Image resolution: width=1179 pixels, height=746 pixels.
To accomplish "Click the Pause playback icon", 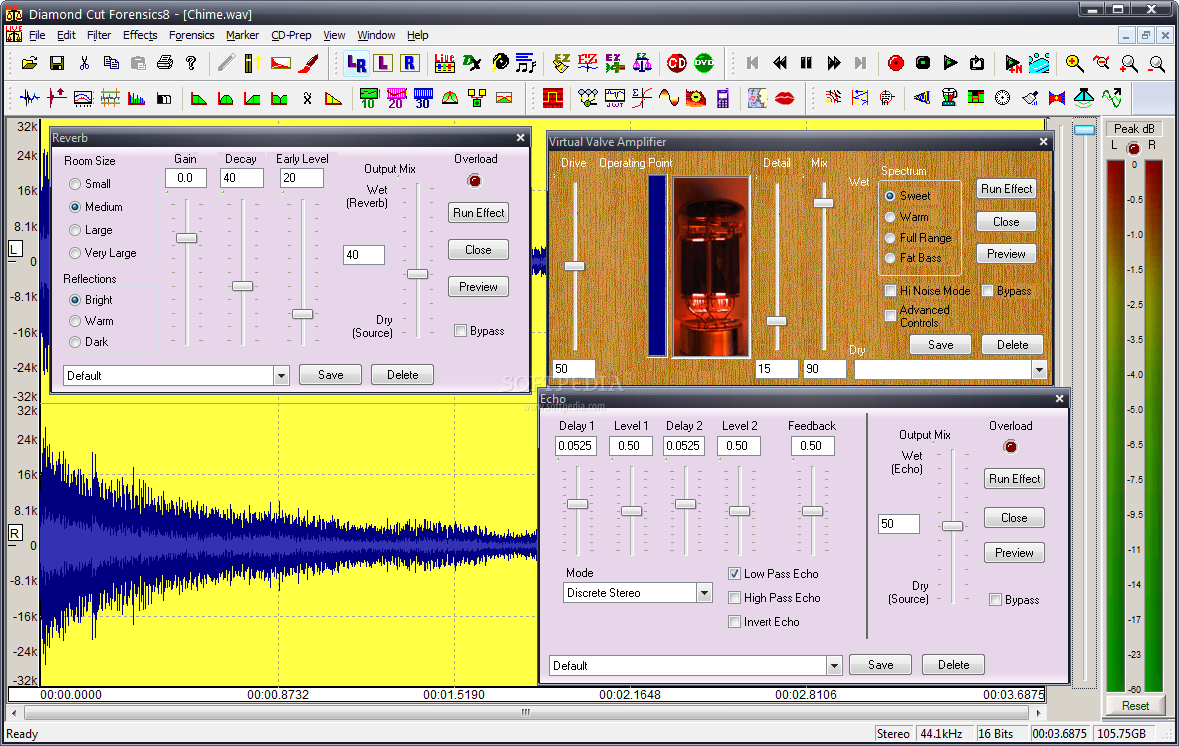I will pyautogui.click(x=806, y=63).
